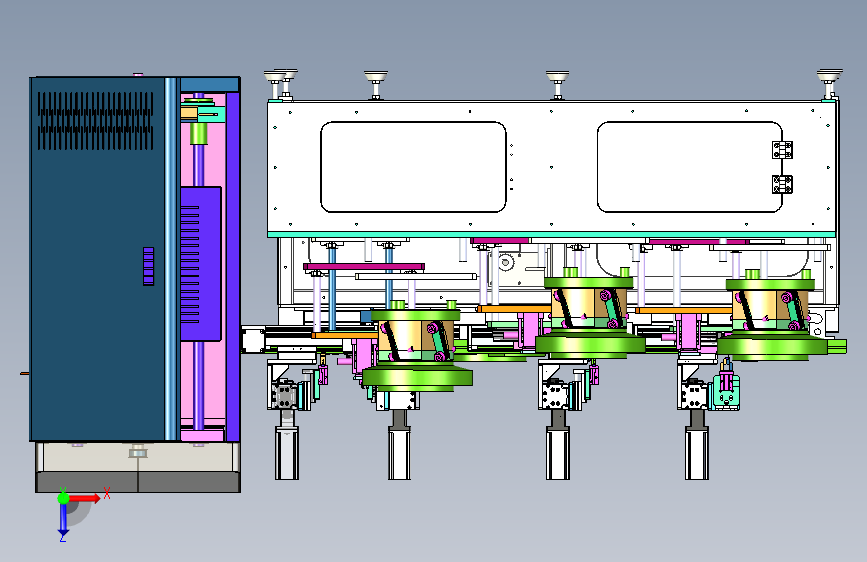The height and width of the screenshot is (562, 867).
Task: Select the lower hinge on the right window
Action: (x=782, y=184)
